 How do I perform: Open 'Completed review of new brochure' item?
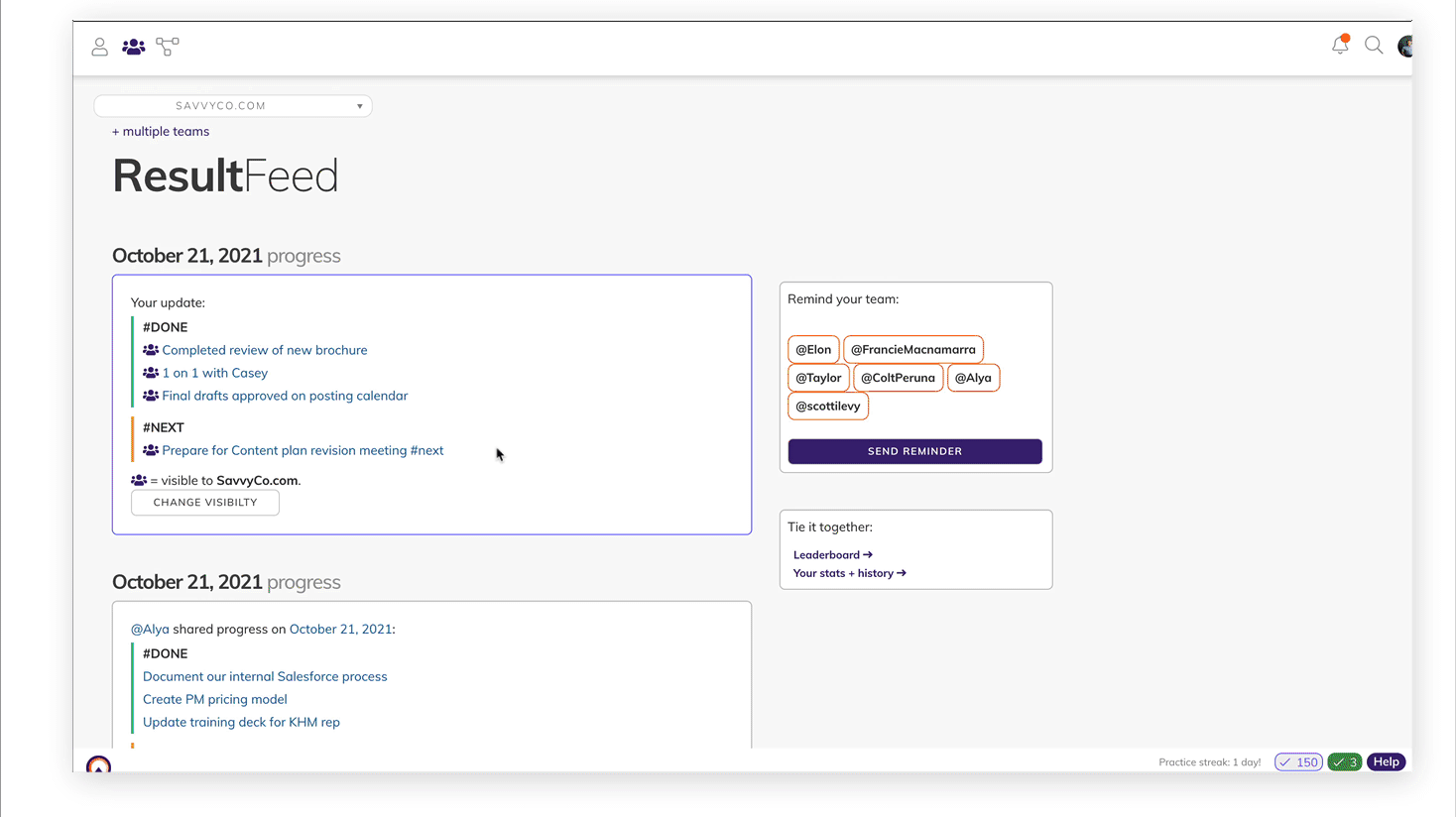[265, 350]
